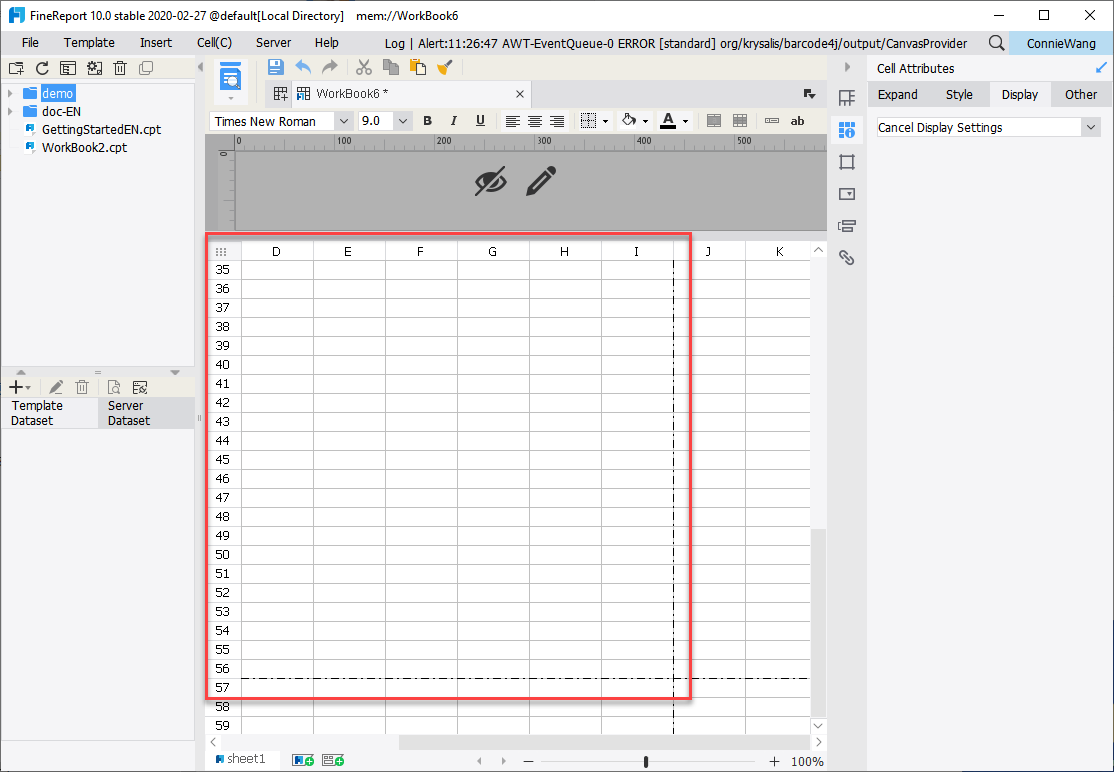Image resolution: width=1114 pixels, height=772 pixels.
Task: Open the Cancel Display Settings dropdown
Action: click(1092, 127)
